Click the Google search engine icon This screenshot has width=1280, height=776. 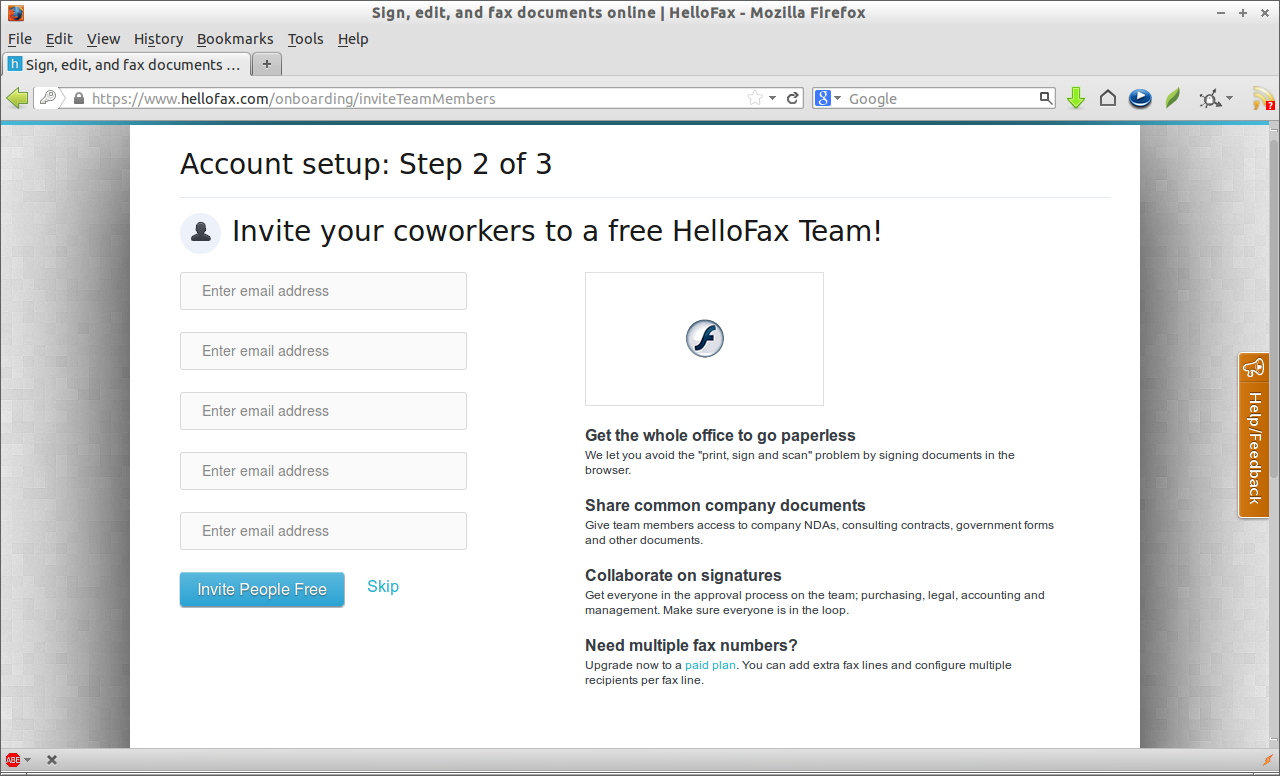[x=823, y=98]
